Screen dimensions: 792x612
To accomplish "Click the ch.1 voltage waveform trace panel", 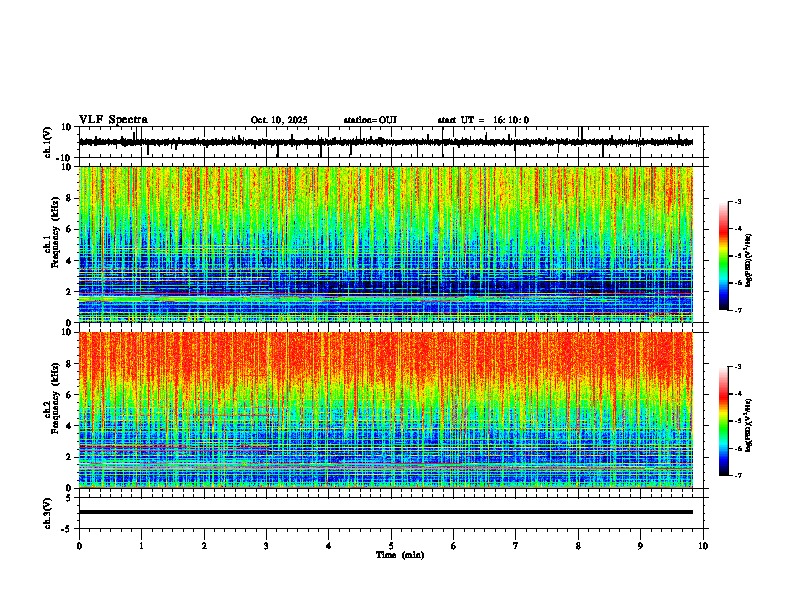I will [391, 142].
